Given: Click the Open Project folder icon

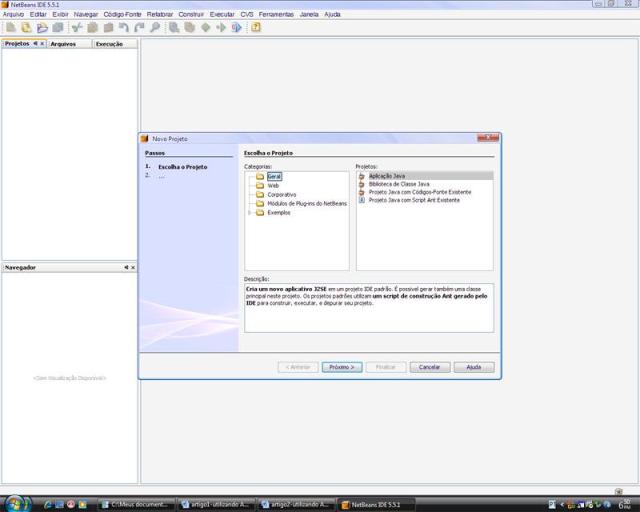Looking at the screenshot, I should coord(42,27).
